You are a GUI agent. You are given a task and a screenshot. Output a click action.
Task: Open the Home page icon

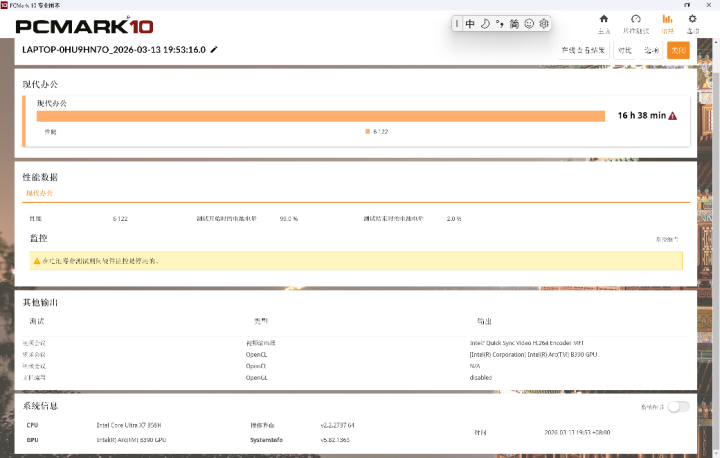[604, 19]
